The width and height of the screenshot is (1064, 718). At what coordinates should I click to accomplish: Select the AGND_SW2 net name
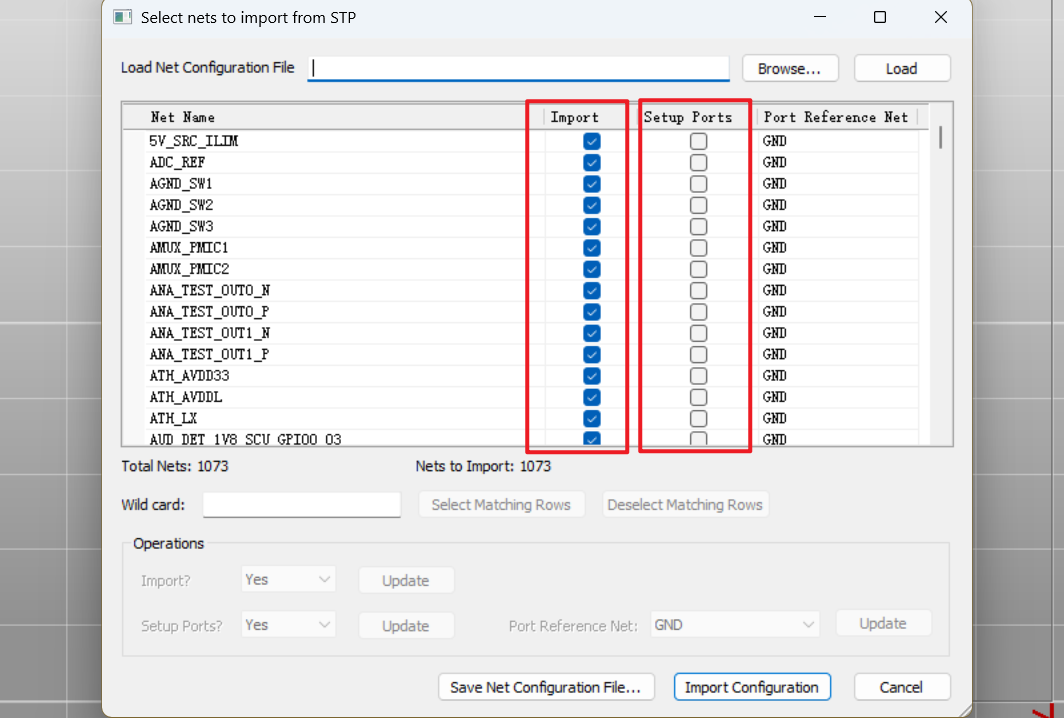tap(181, 205)
